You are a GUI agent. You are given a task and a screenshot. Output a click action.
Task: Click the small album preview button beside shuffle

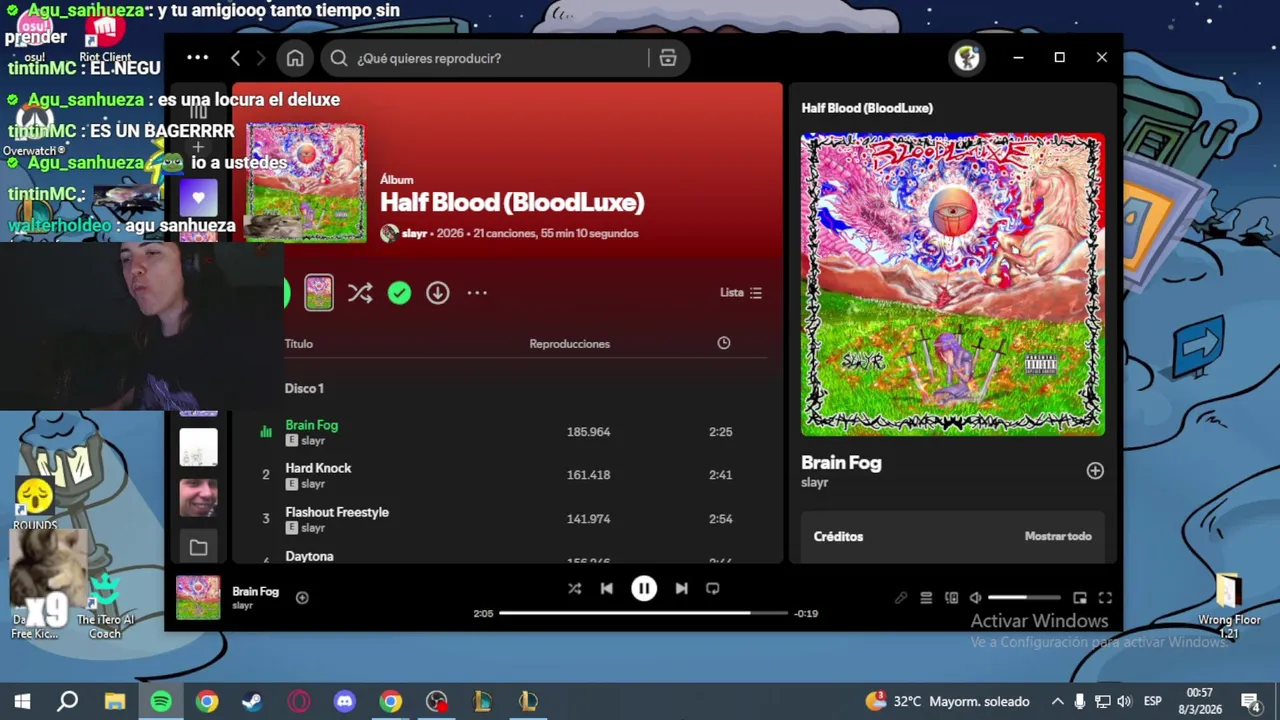319,292
